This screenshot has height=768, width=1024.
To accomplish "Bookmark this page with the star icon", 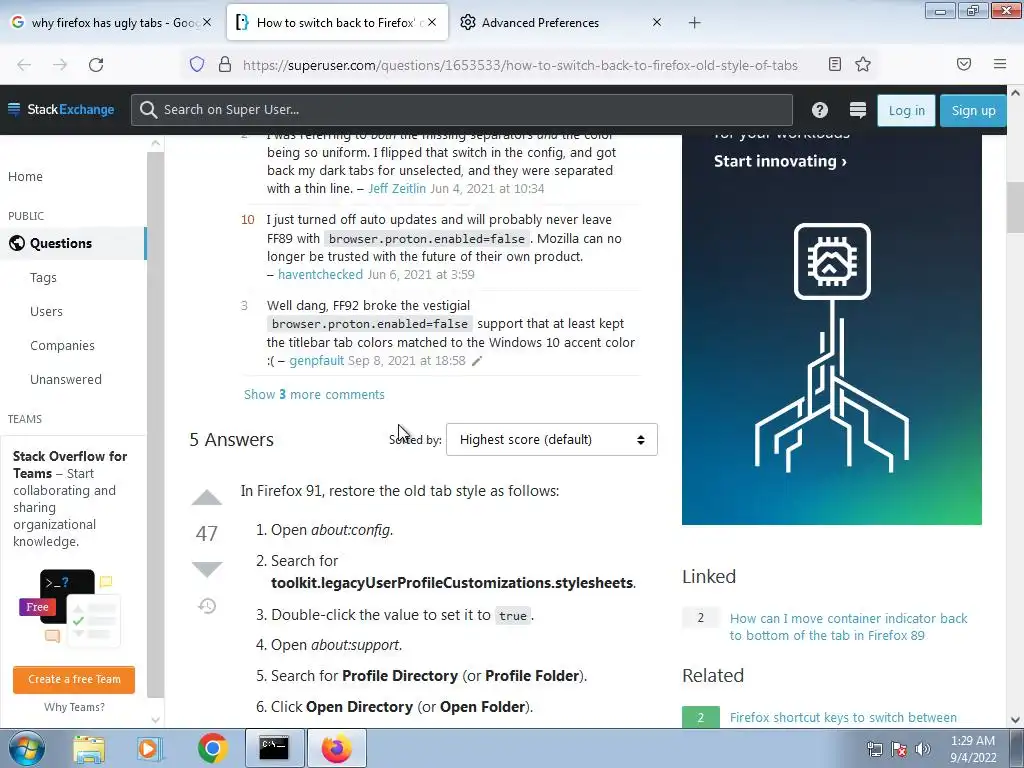I will [863, 64].
